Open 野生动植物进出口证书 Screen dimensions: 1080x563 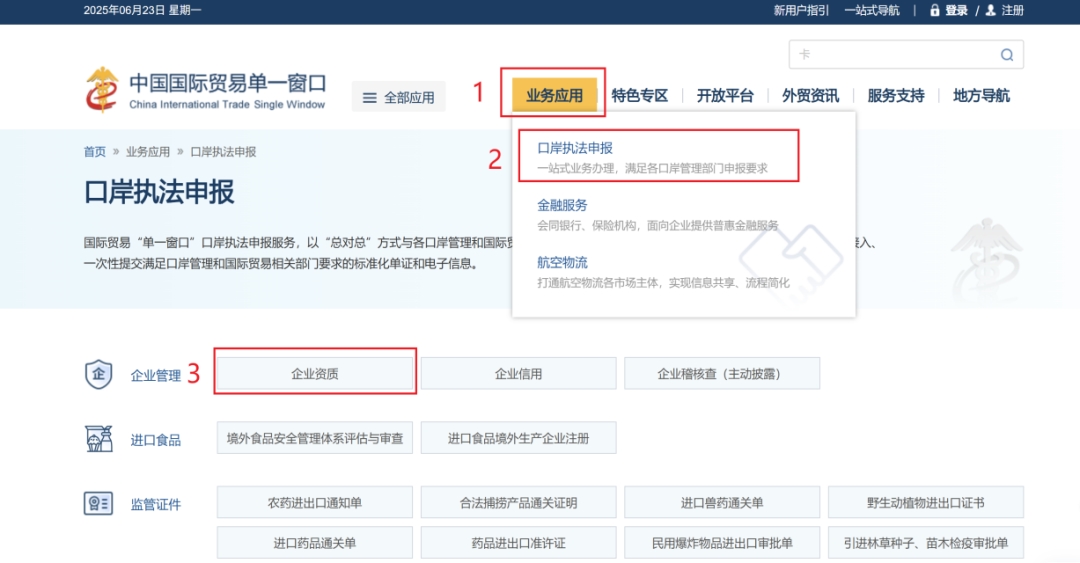pyautogui.click(x=926, y=502)
